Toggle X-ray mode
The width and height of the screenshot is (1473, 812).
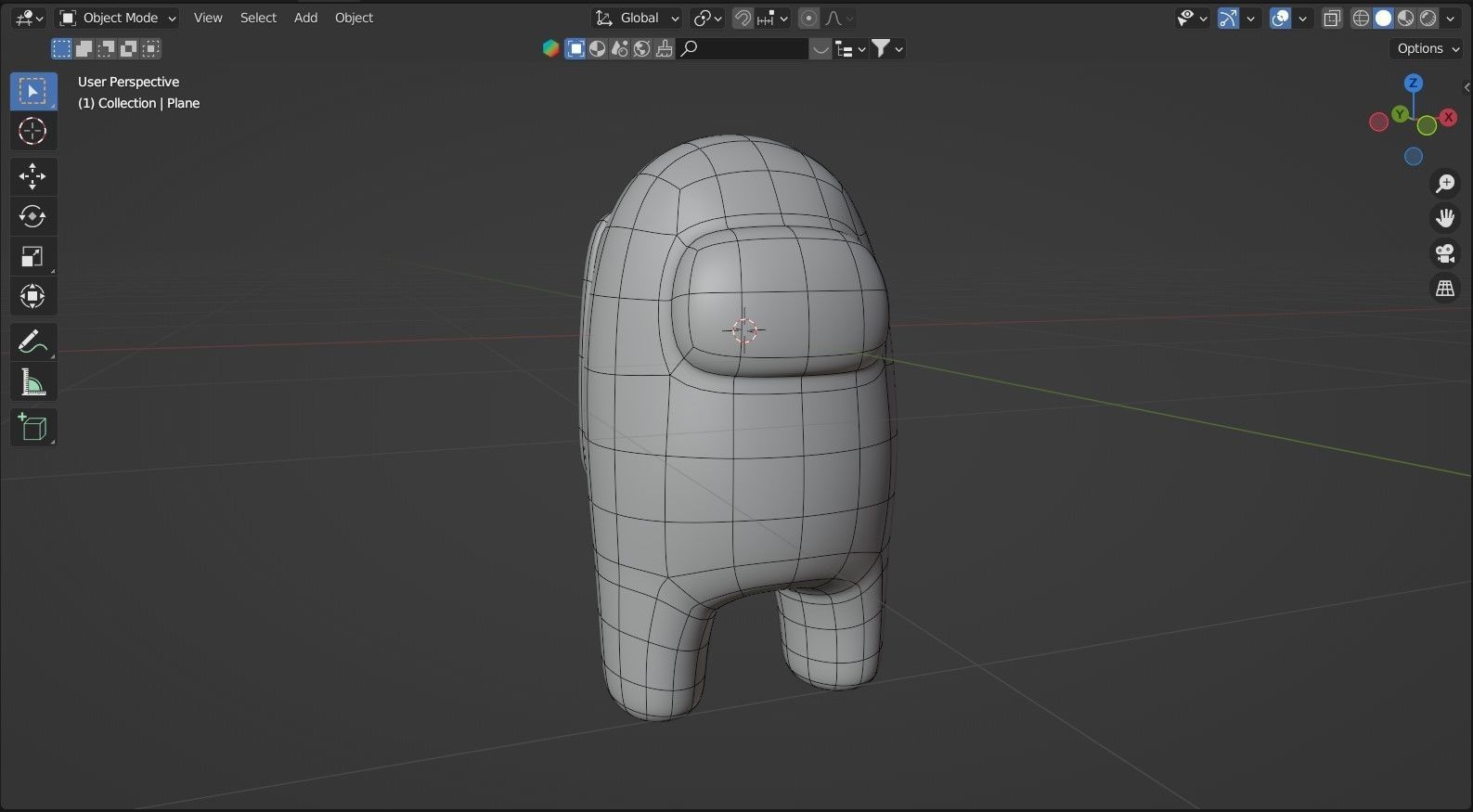[1332, 18]
